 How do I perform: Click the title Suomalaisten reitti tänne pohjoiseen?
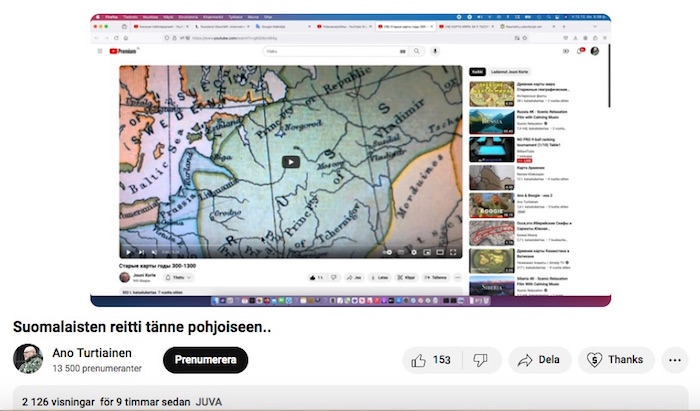tap(142, 327)
